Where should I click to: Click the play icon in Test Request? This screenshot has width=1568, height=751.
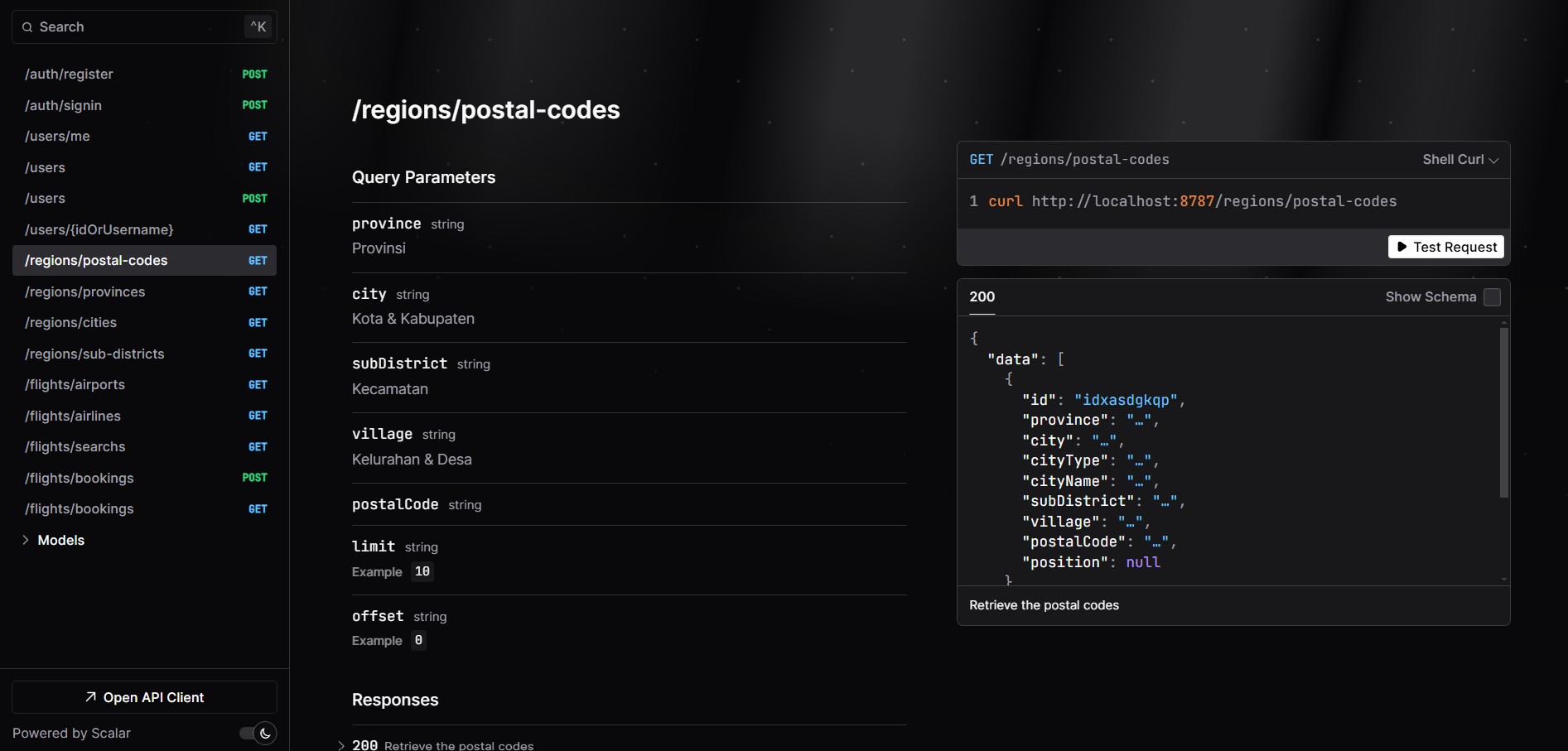(x=1402, y=247)
